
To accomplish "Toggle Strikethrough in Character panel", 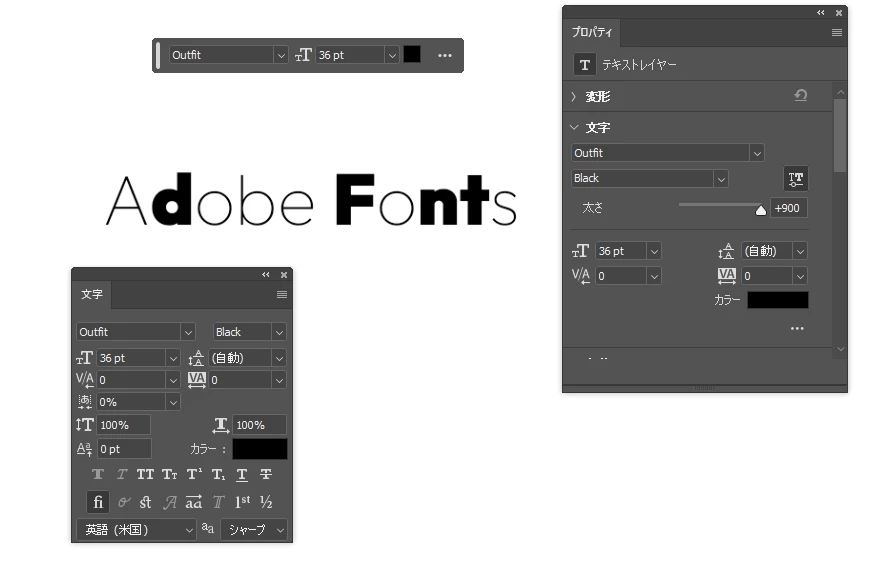I will 266,474.
